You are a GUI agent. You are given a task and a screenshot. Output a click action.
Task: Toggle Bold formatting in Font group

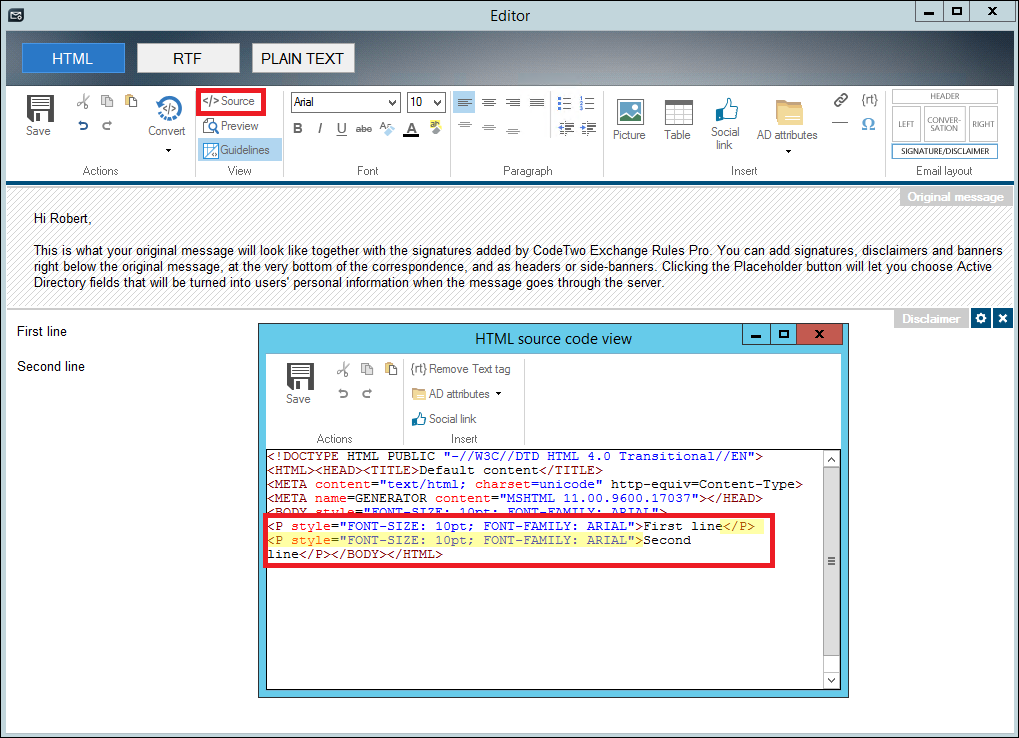pyautogui.click(x=298, y=128)
